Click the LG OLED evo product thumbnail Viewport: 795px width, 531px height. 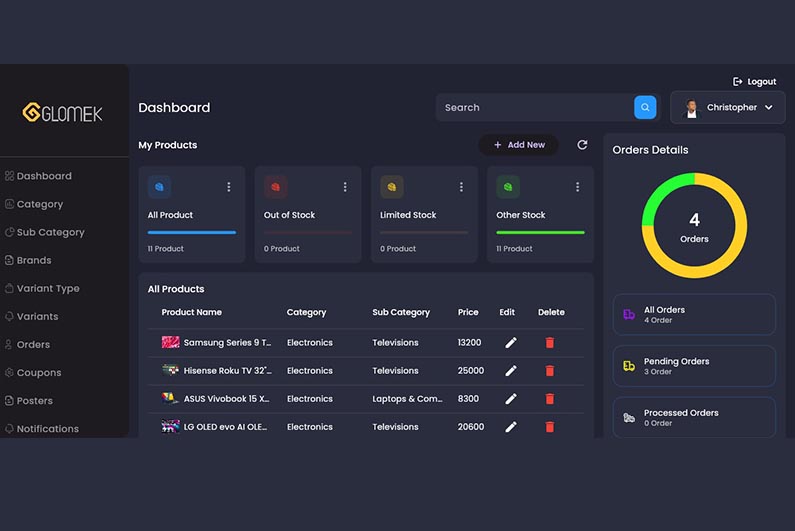170,427
